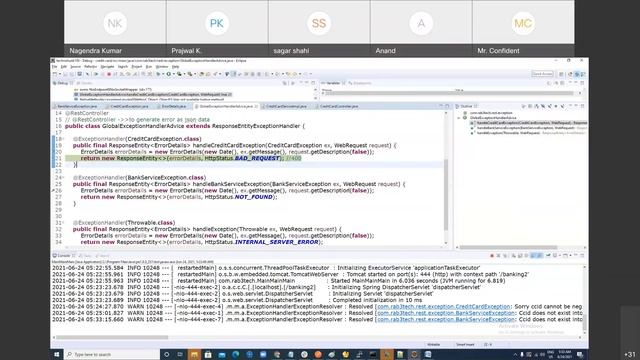Click the Clear Console icon
Screen dimensions: 640x360
tap(513, 256)
